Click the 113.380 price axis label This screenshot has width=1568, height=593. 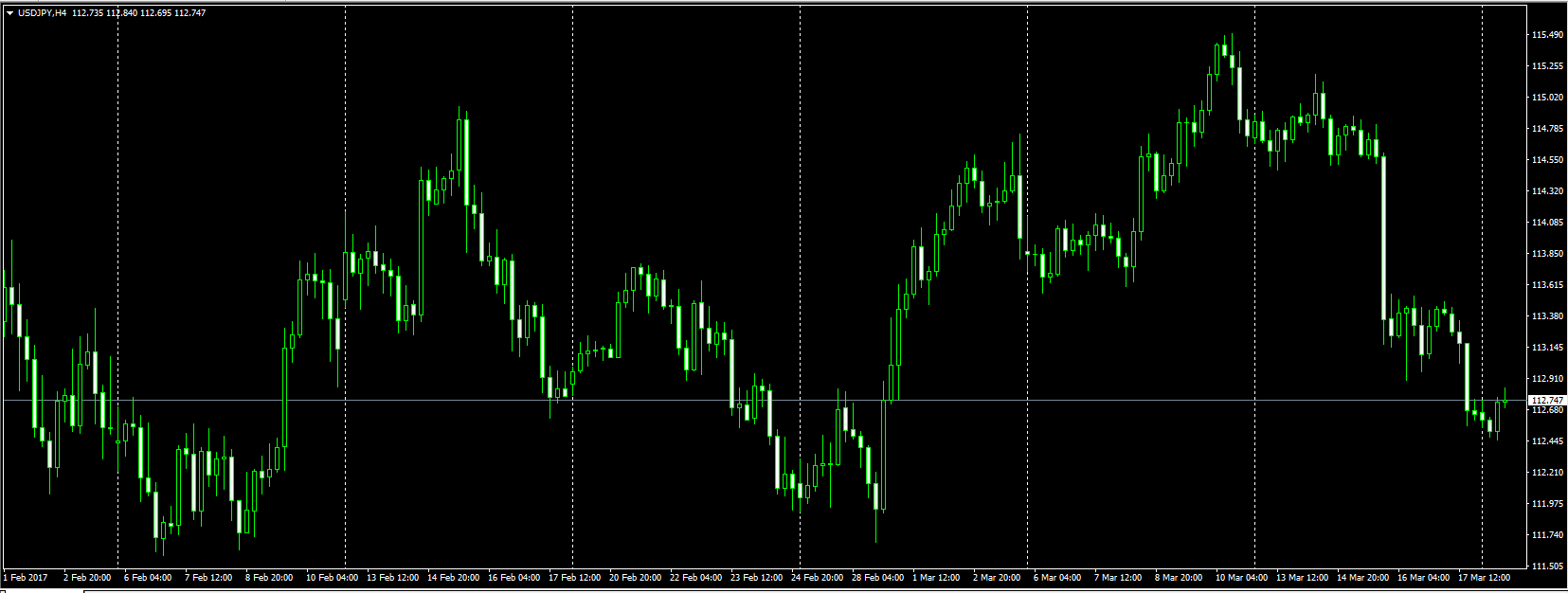pos(1546,316)
